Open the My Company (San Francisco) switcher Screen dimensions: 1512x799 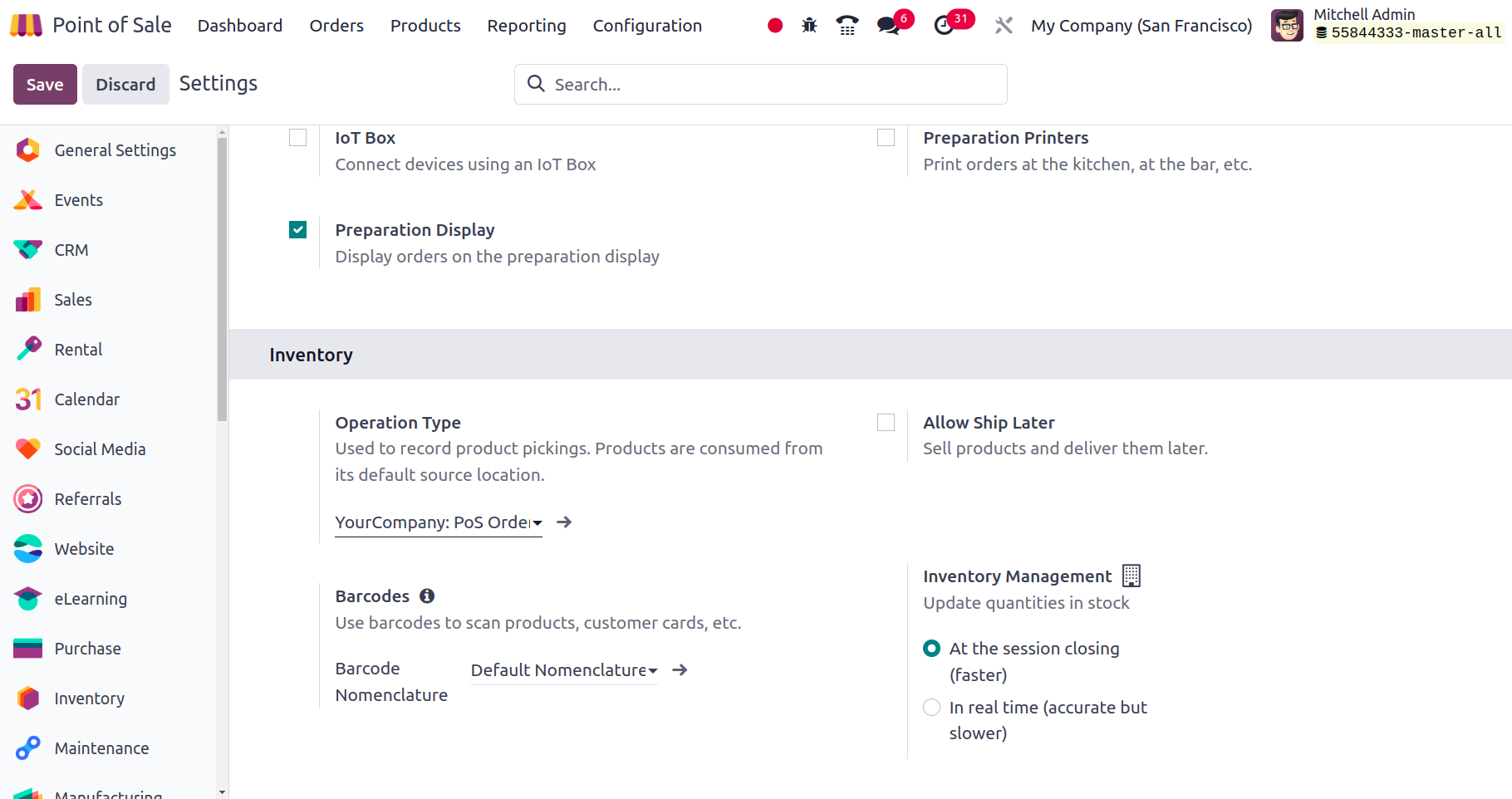coord(1141,26)
